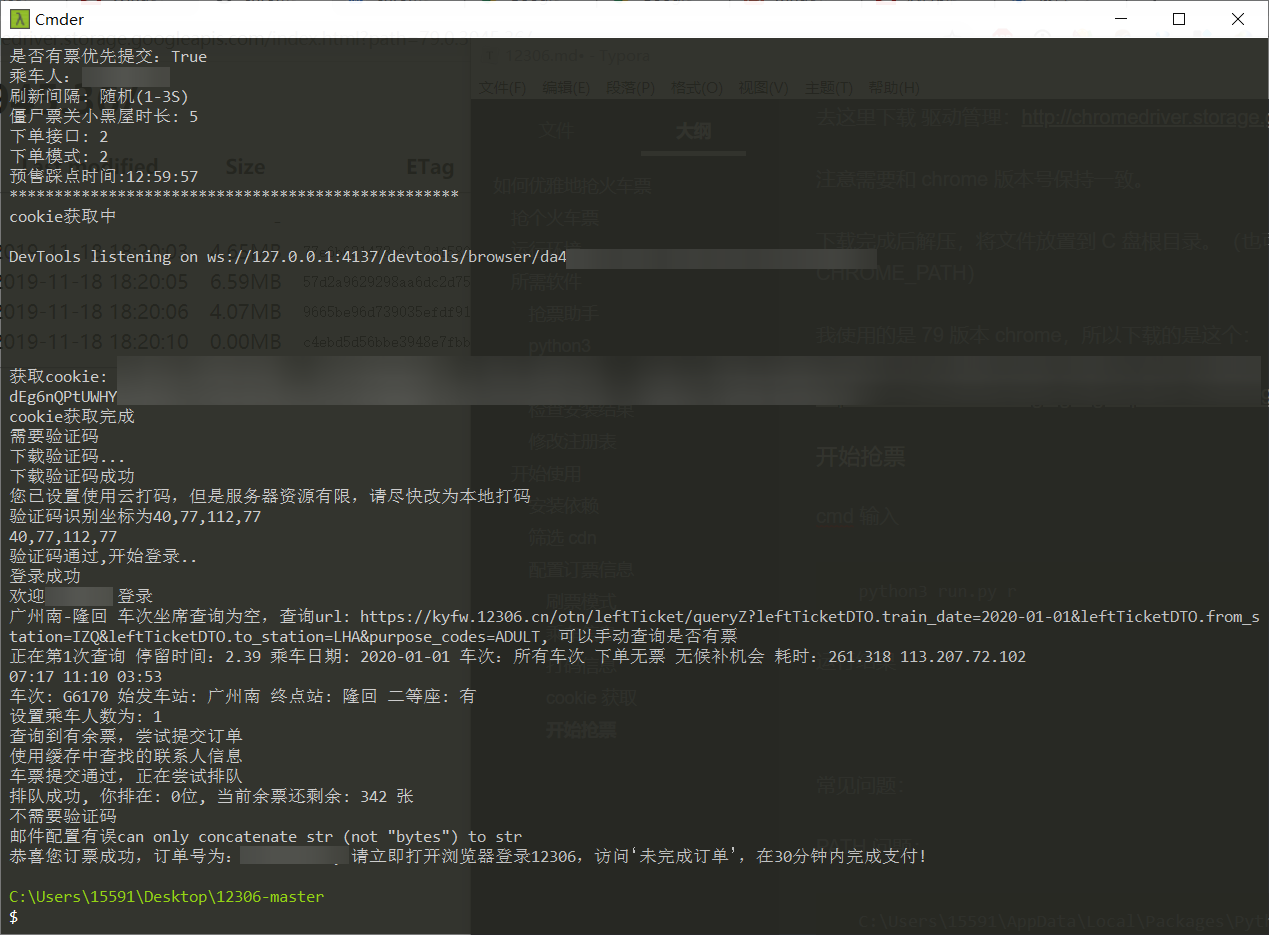Open the 视图(V) menu in Typora behind Cmder
Image resolution: width=1269 pixels, height=935 pixels.
coord(763,88)
